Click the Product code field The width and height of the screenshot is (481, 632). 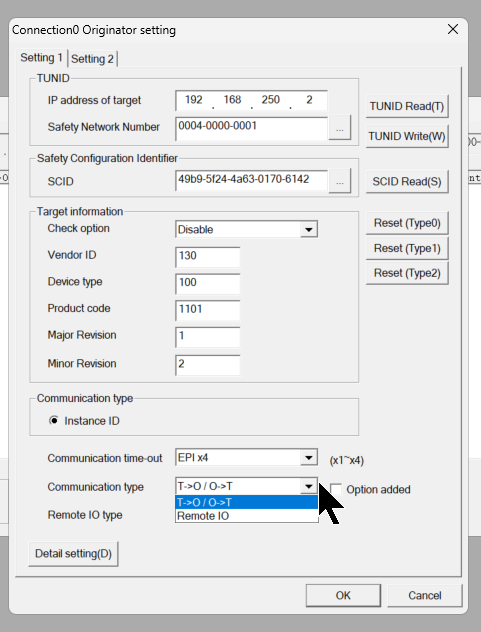pyautogui.click(x=208, y=310)
